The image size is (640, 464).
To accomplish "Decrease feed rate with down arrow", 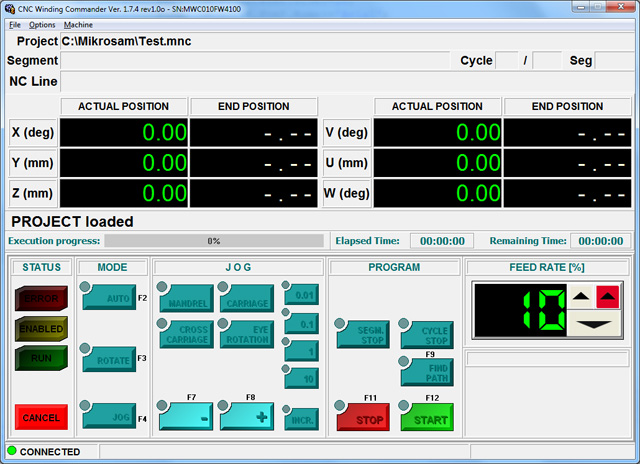I will click(594, 324).
